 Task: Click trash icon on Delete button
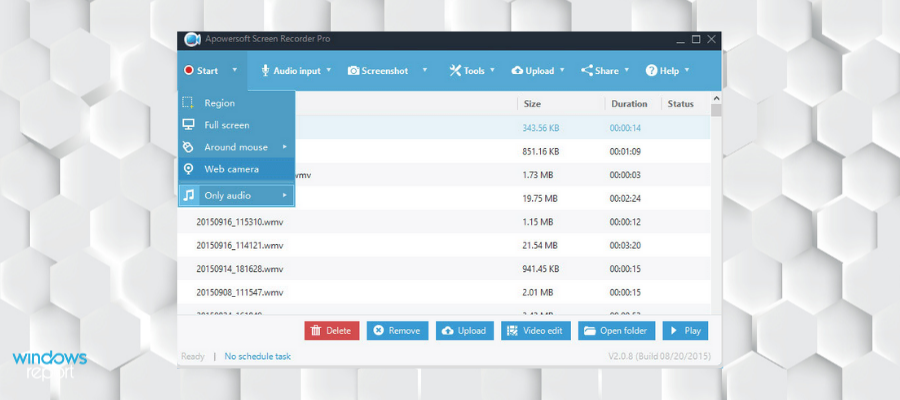pyautogui.click(x=316, y=331)
